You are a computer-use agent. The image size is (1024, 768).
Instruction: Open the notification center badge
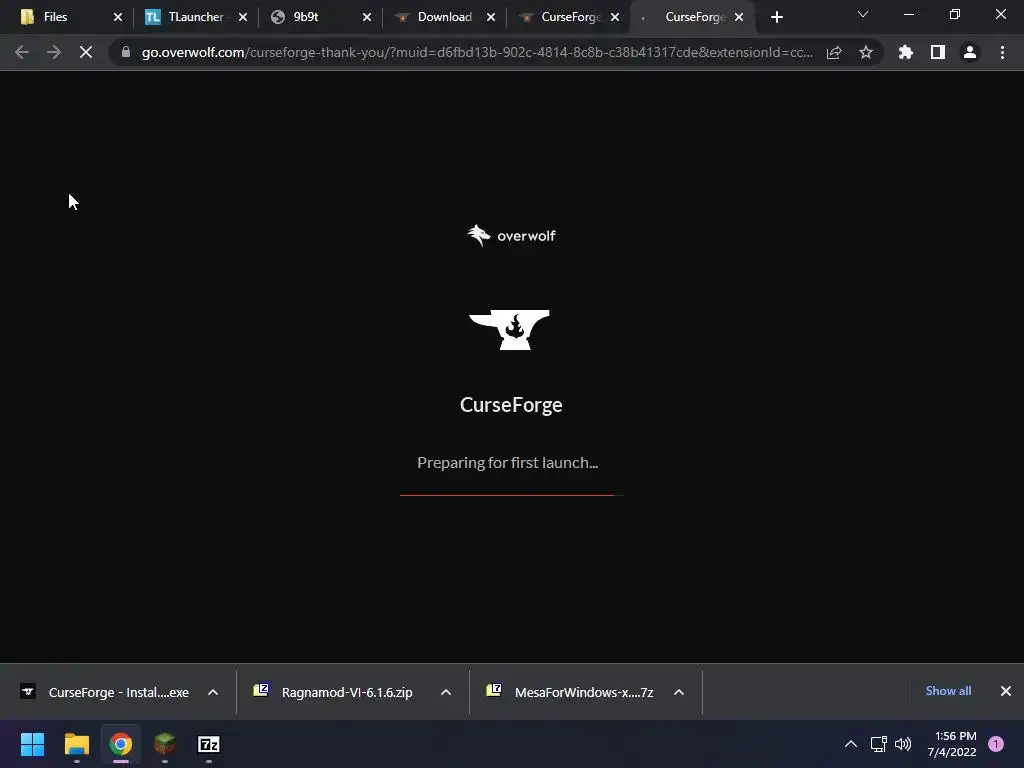click(996, 744)
